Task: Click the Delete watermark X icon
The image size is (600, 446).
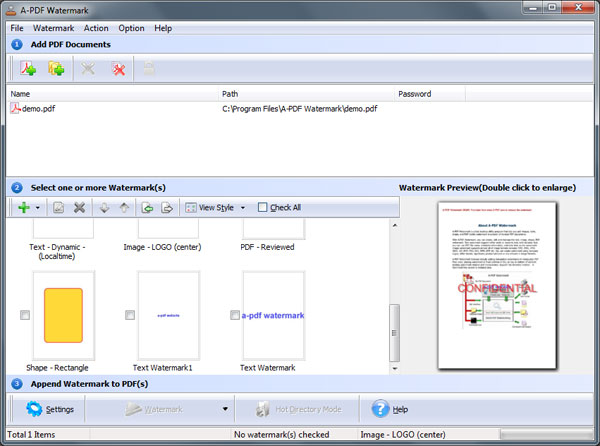Action: click(x=80, y=208)
